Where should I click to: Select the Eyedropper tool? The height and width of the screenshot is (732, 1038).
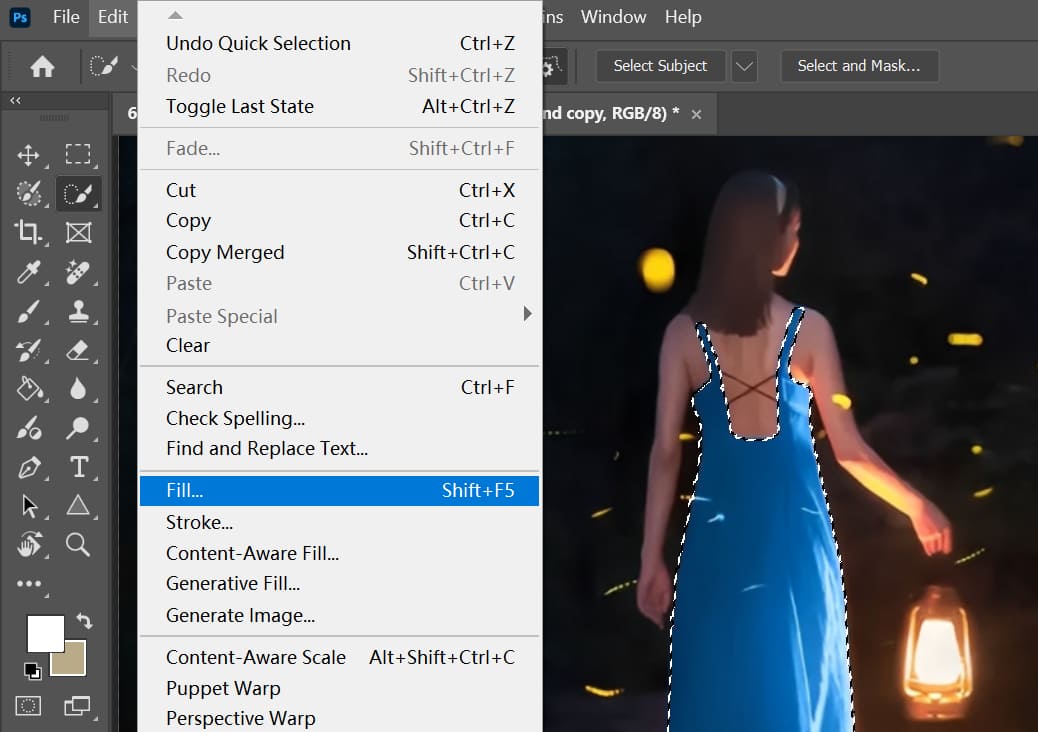(29, 272)
